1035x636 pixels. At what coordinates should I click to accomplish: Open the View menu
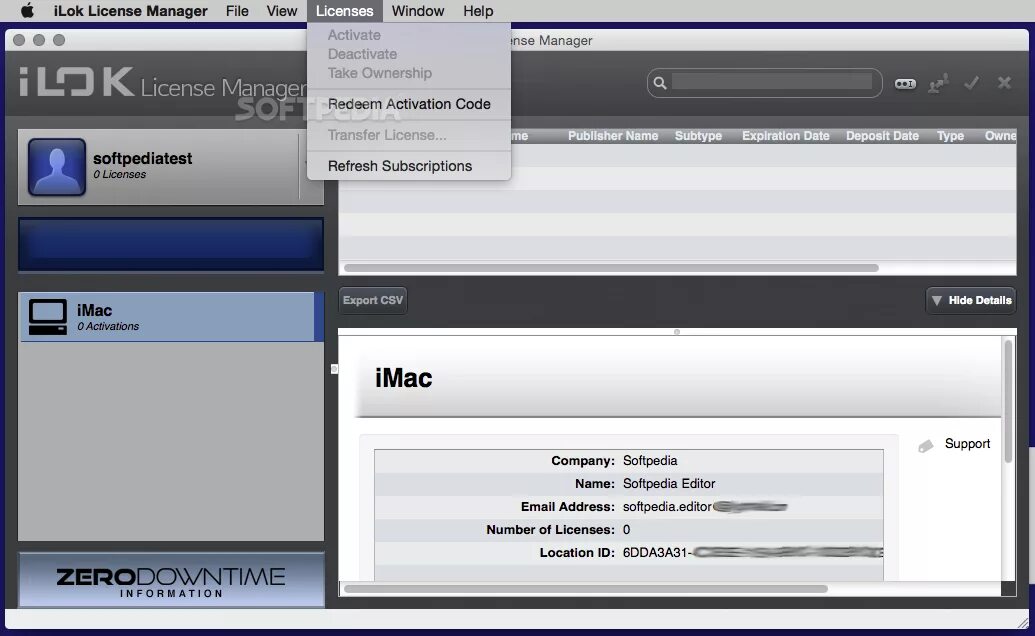[281, 11]
